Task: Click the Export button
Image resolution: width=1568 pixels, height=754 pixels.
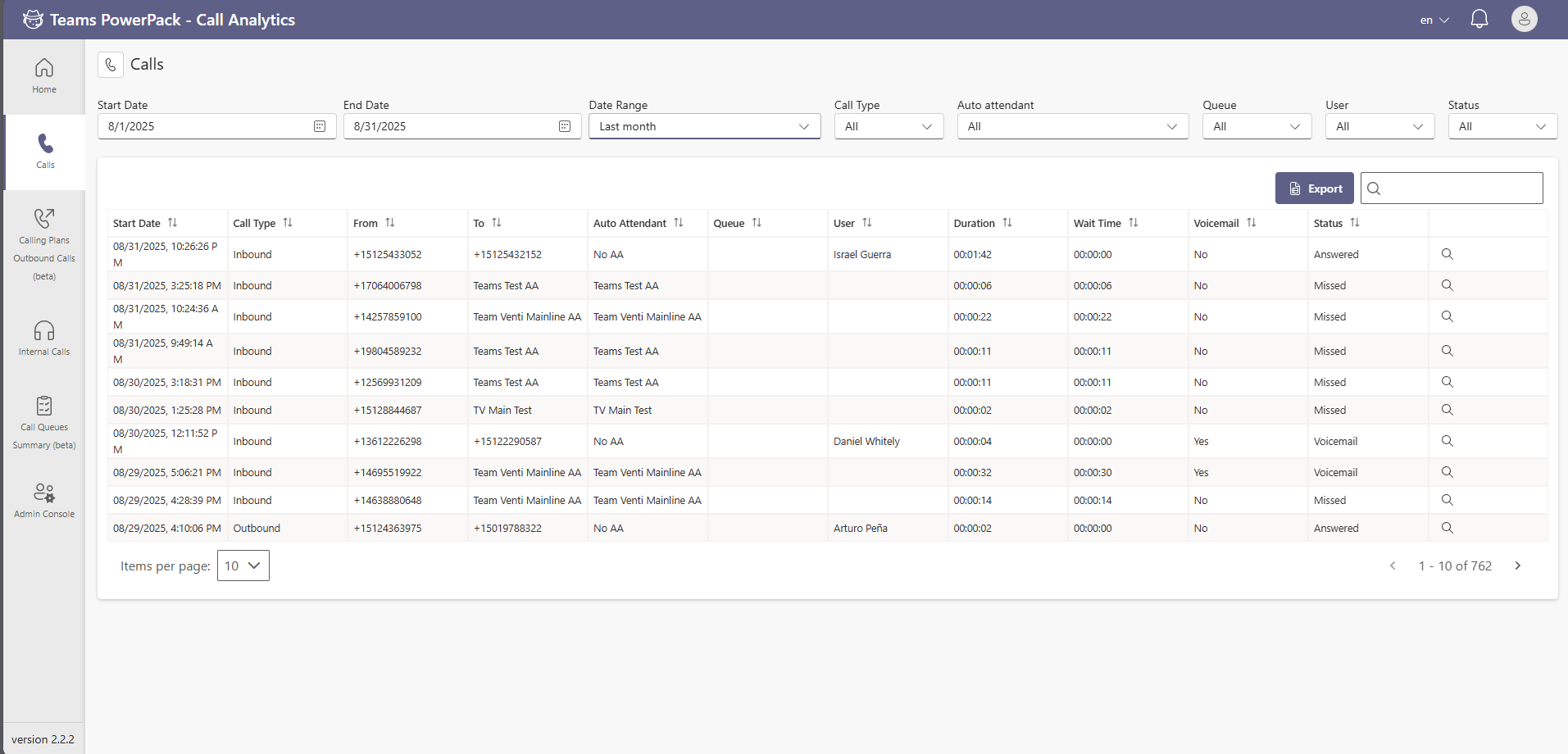Action: point(1314,188)
